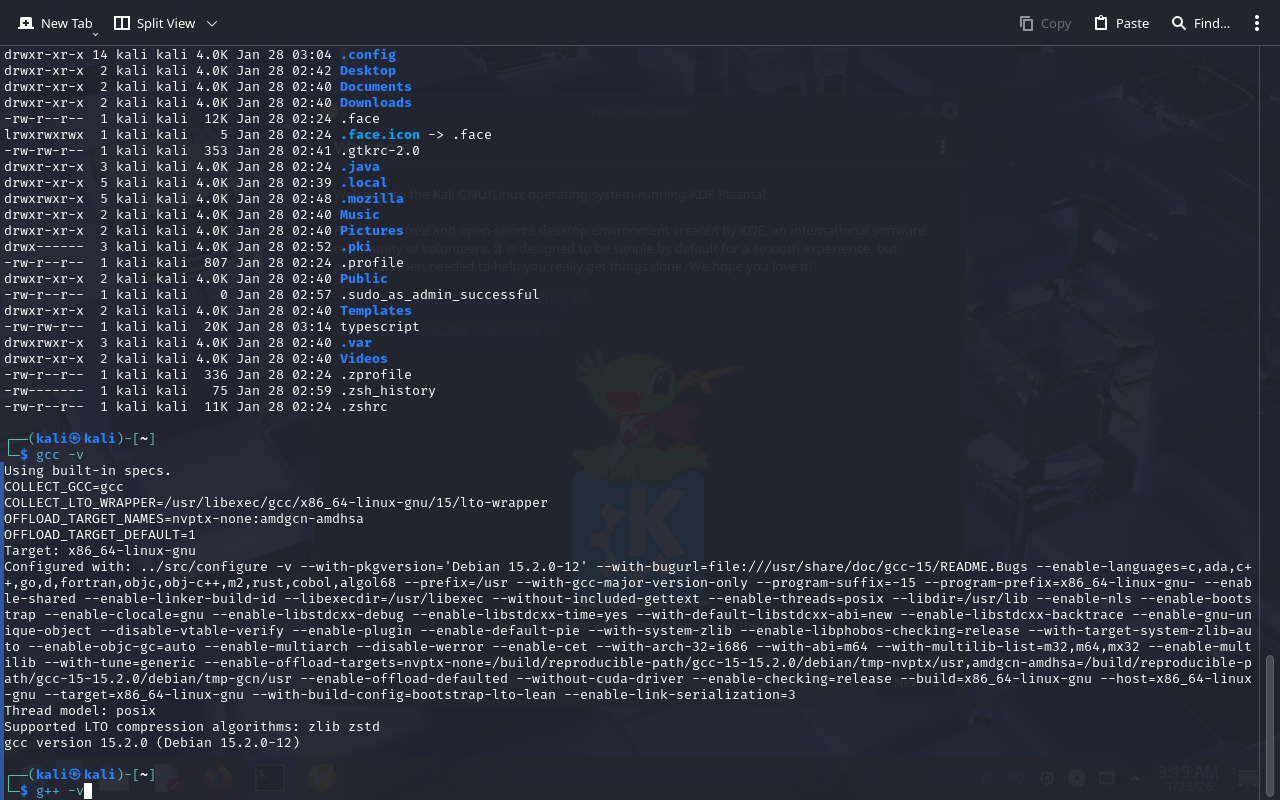The width and height of the screenshot is (1280, 800).
Task: Click the .sudo_as_admin_successful file name
Action: (x=439, y=295)
